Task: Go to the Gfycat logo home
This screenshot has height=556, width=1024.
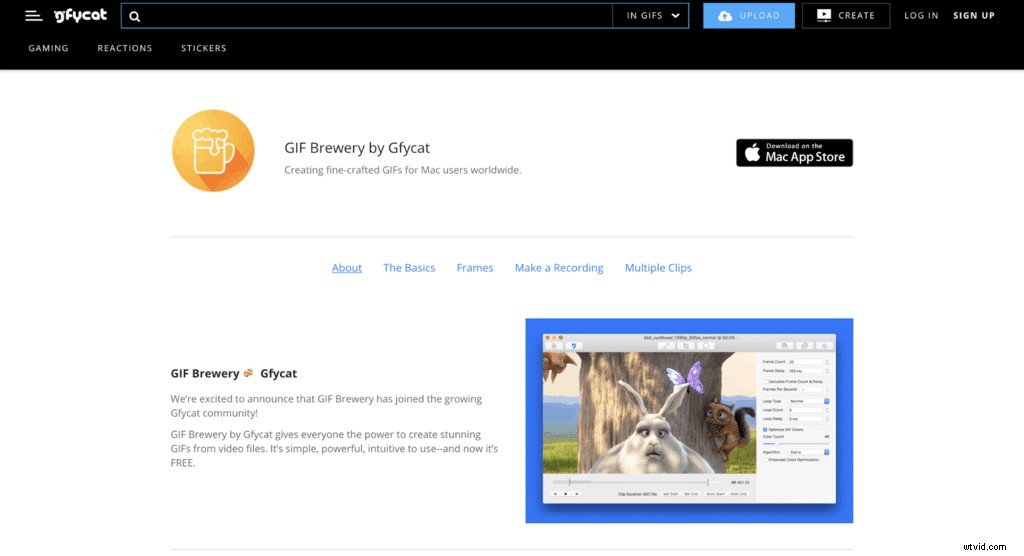Action: click(80, 15)
